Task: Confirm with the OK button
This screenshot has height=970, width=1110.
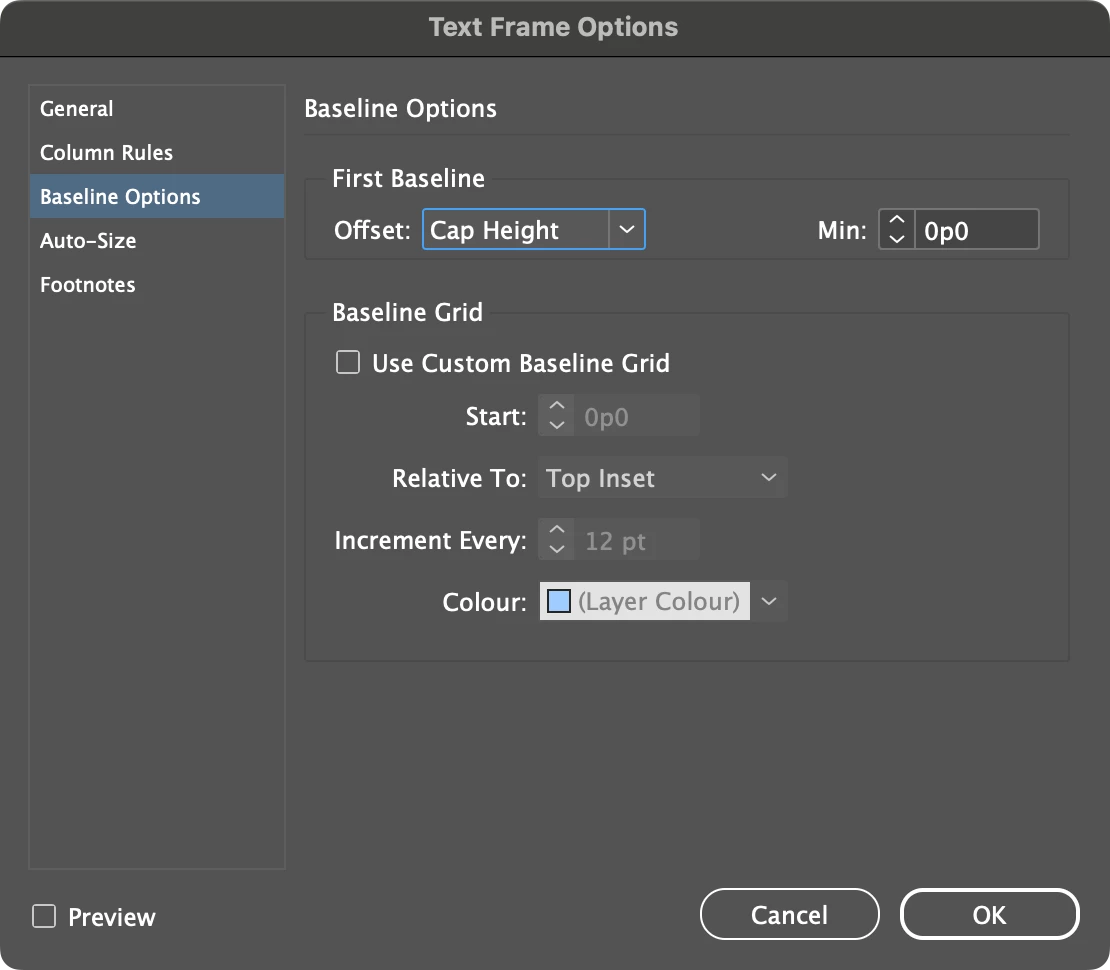Action: coord(989,914)
